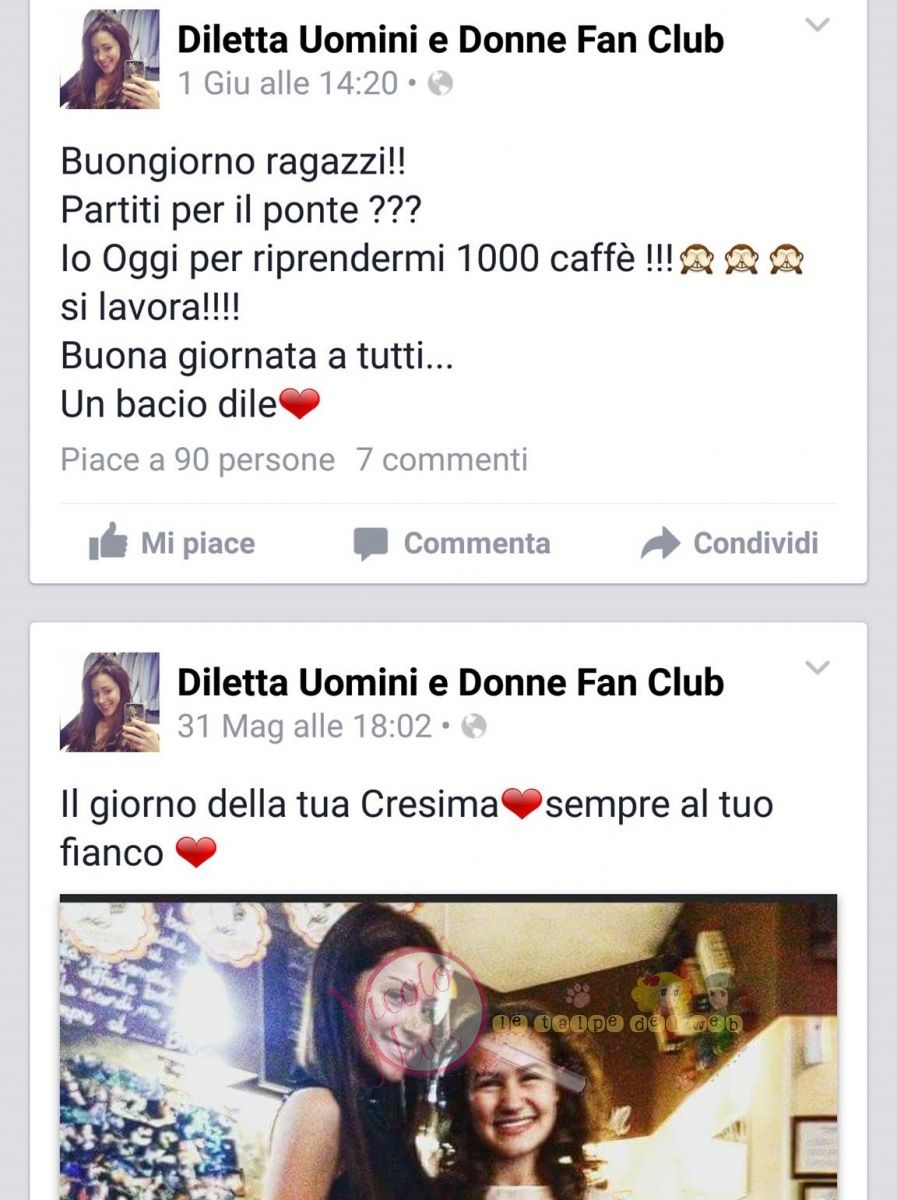The height and width of the screenshot is (1200, 897).
Task: Click the thumbs-up icon on the first post
Action: [108, 542]
